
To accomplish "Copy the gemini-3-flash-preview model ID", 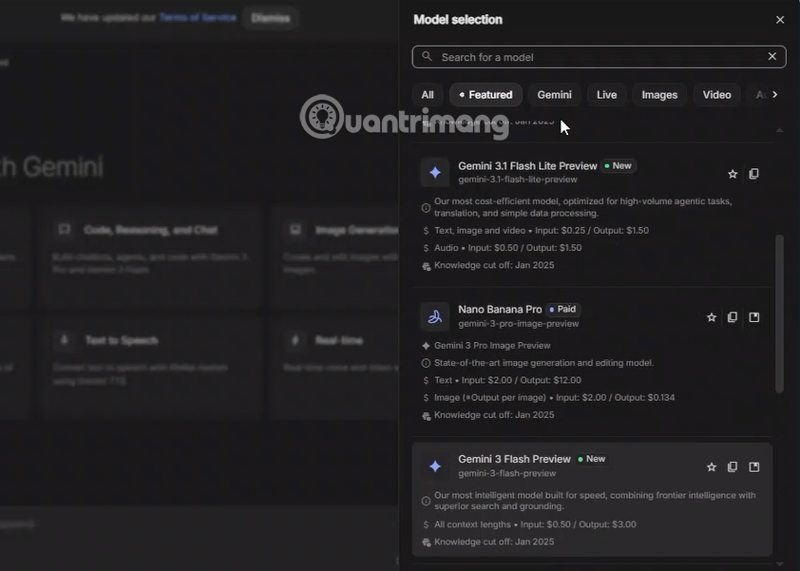I will coord(733,467).
